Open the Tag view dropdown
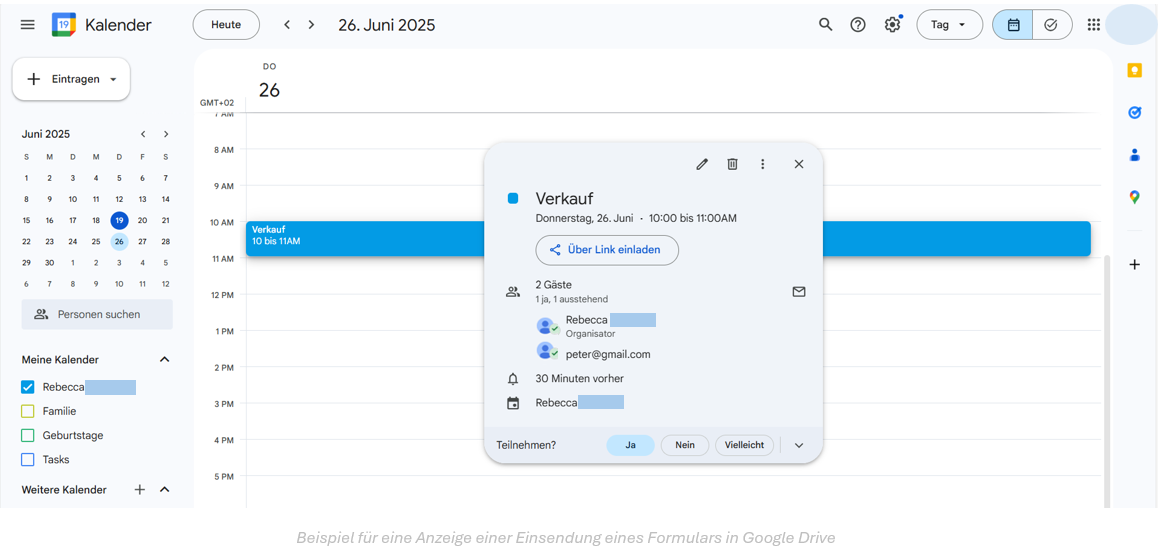This screenshot has height=555, width=1158. point(949,25)
